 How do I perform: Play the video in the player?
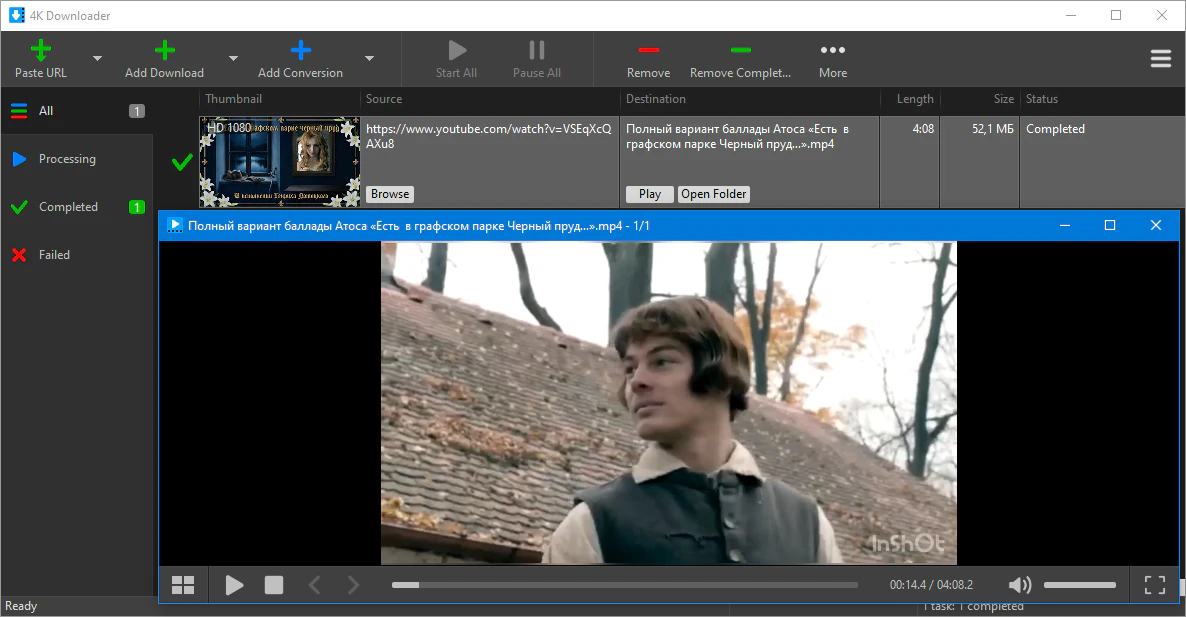click(x=234, y=585)
